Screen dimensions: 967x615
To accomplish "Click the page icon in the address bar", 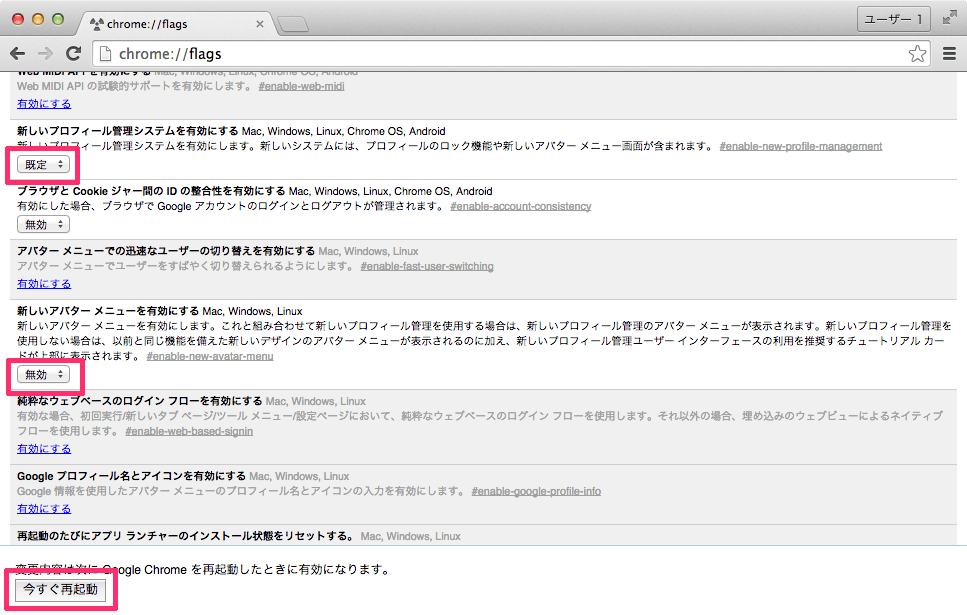I will [105, 54].
